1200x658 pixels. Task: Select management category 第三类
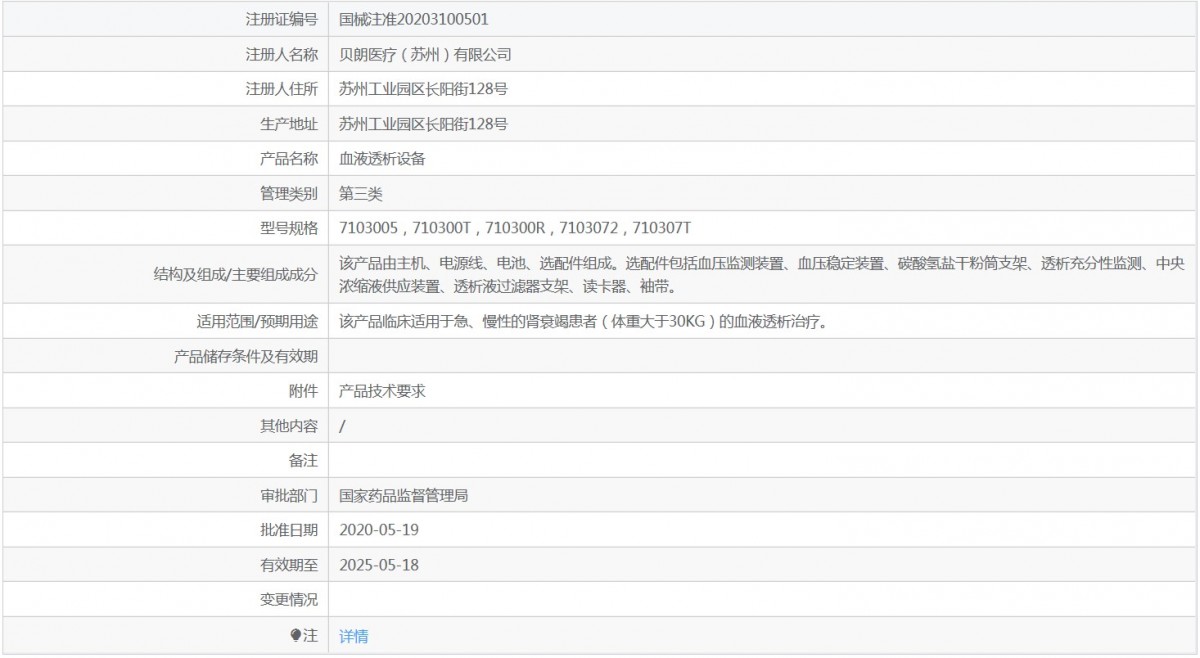(361, 193)
